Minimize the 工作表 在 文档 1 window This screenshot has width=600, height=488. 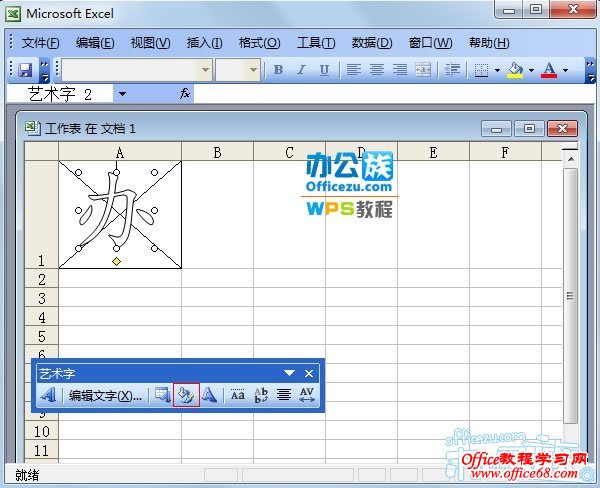coord(496,129)
